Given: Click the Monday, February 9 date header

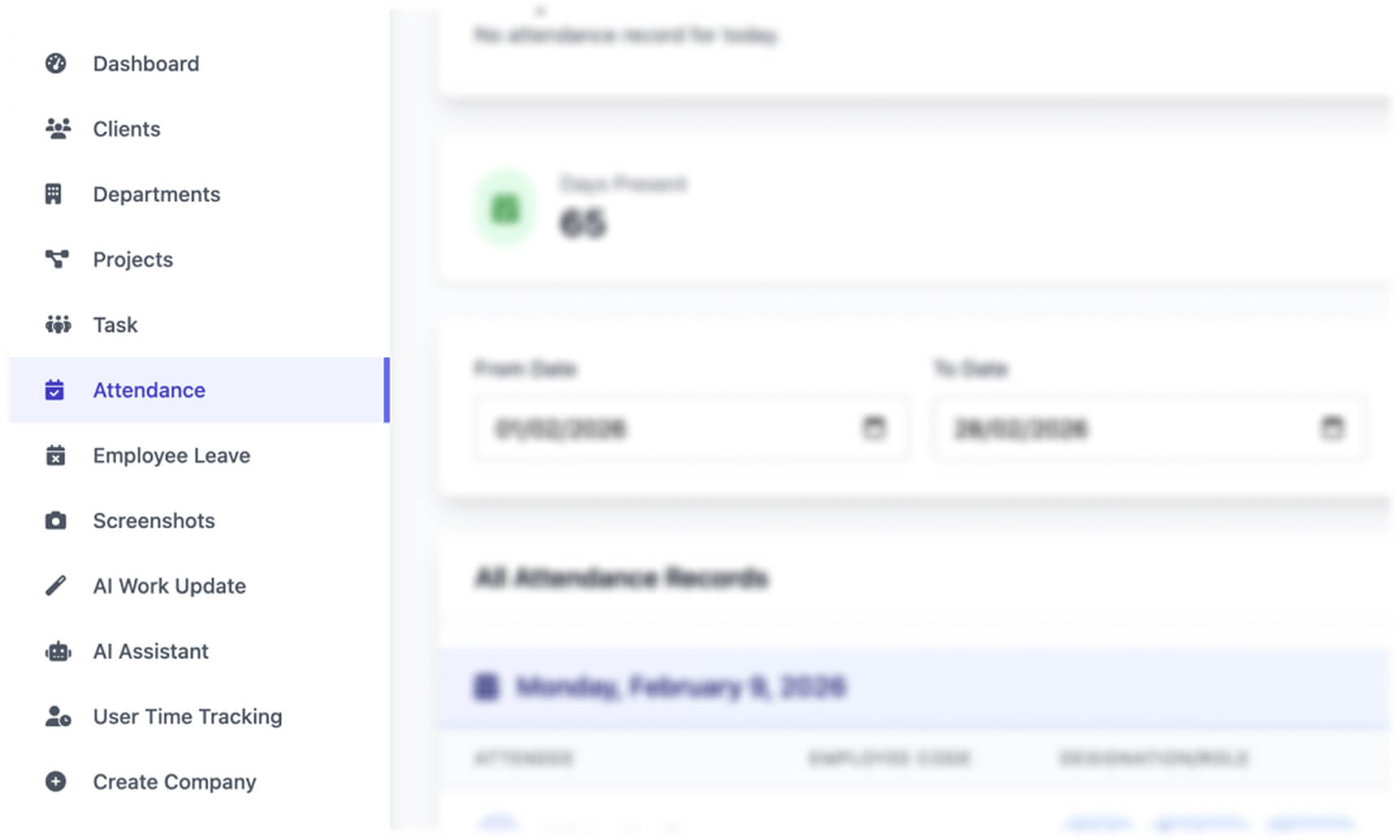Looking at the screenshot, I should click(x=681, y=687).
